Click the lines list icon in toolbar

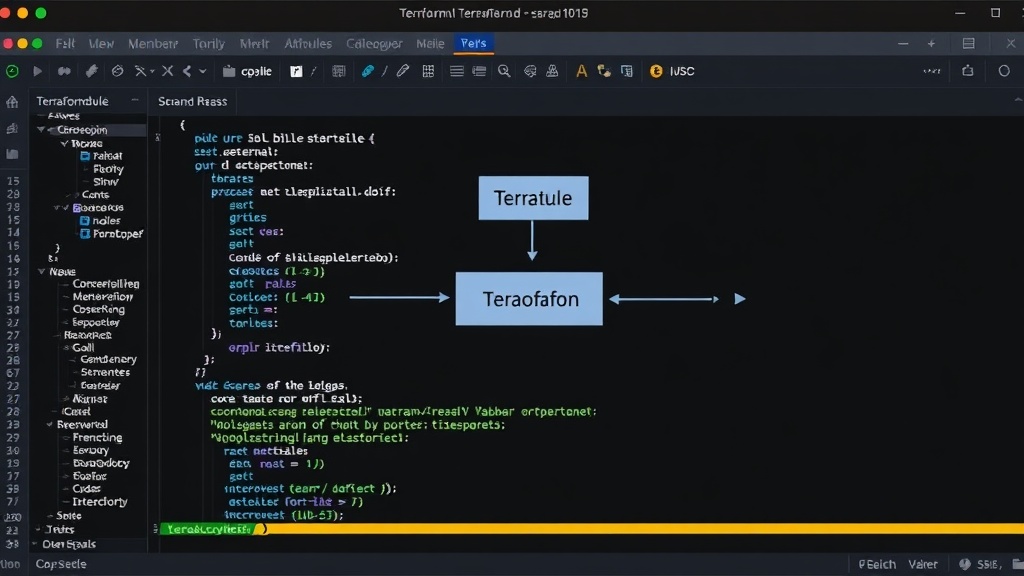click(x=456, y=71)
